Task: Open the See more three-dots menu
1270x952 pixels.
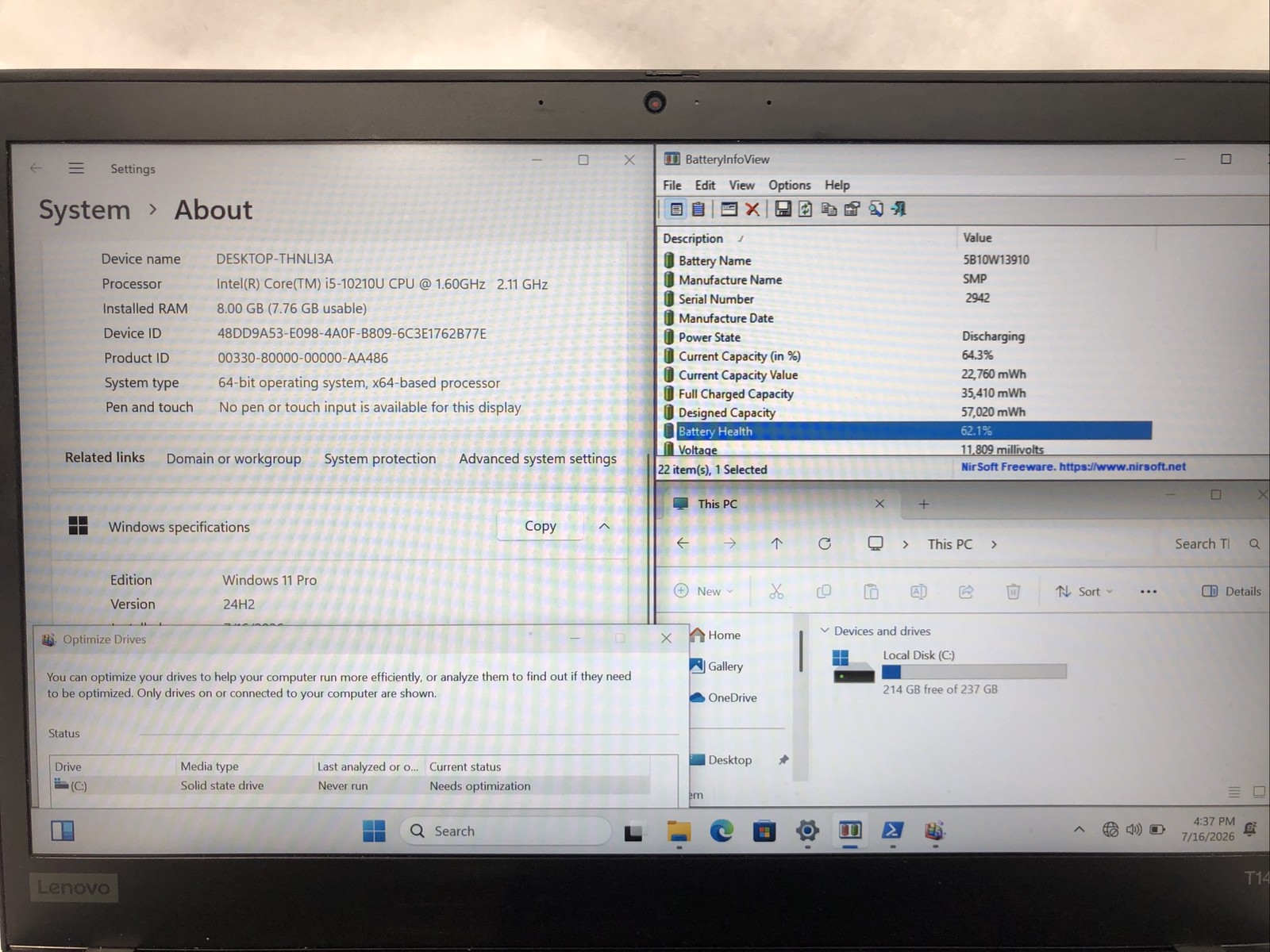Action: click(x=1149, y=591)
